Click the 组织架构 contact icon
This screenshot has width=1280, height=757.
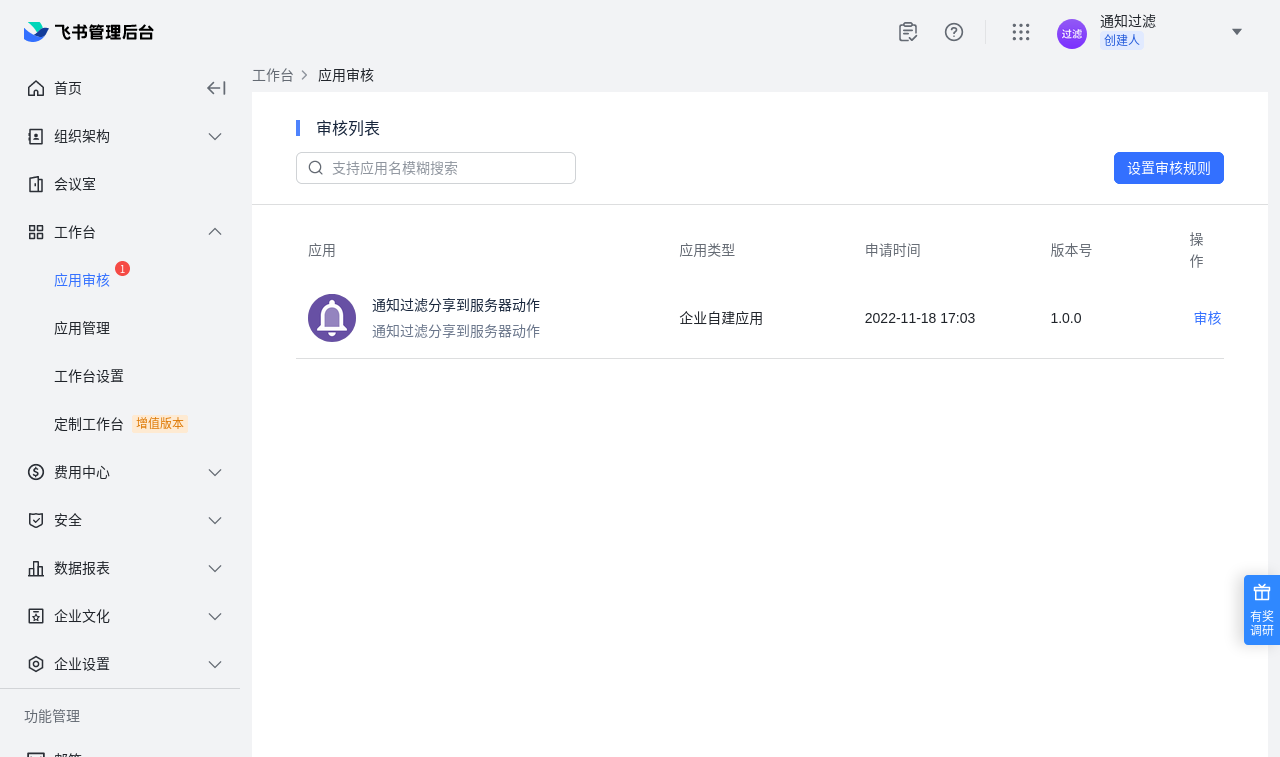pyautogui.click(x=36, y=136)
